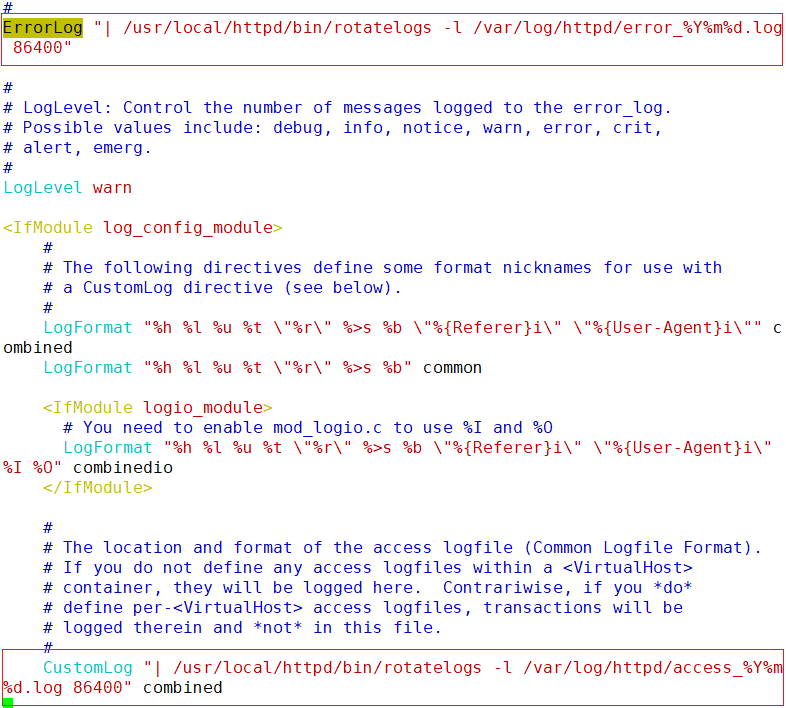Click '/usr/local/httpd/bin/rotatelogs' in the CustomLog line
This screenshot has height=708, width=786.
point(327,668)
